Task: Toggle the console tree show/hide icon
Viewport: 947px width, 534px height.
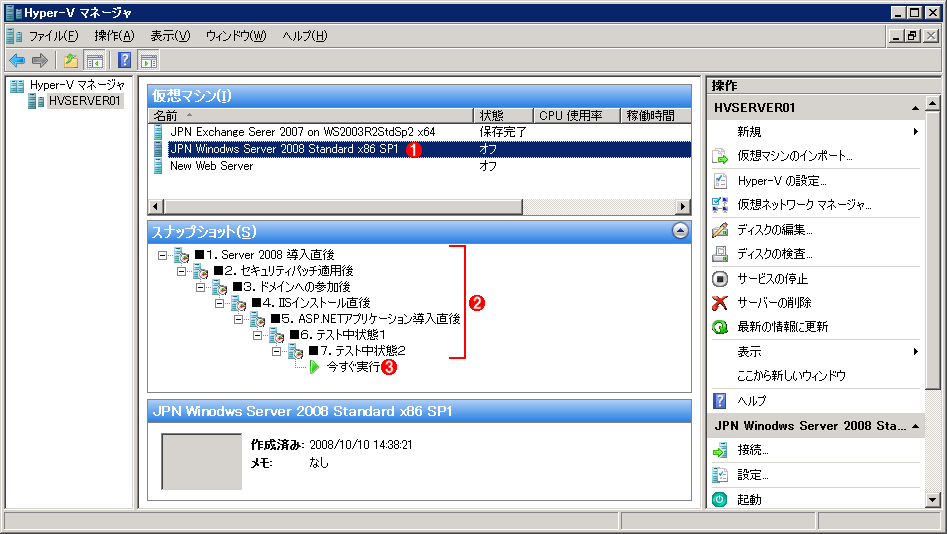Action: (x=95, y=60)
